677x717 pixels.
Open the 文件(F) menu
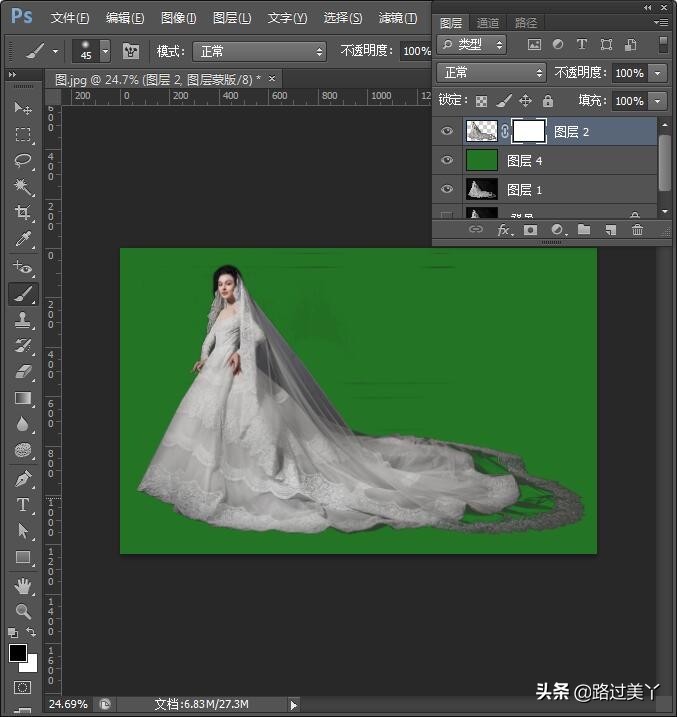(x=69, y=18)
